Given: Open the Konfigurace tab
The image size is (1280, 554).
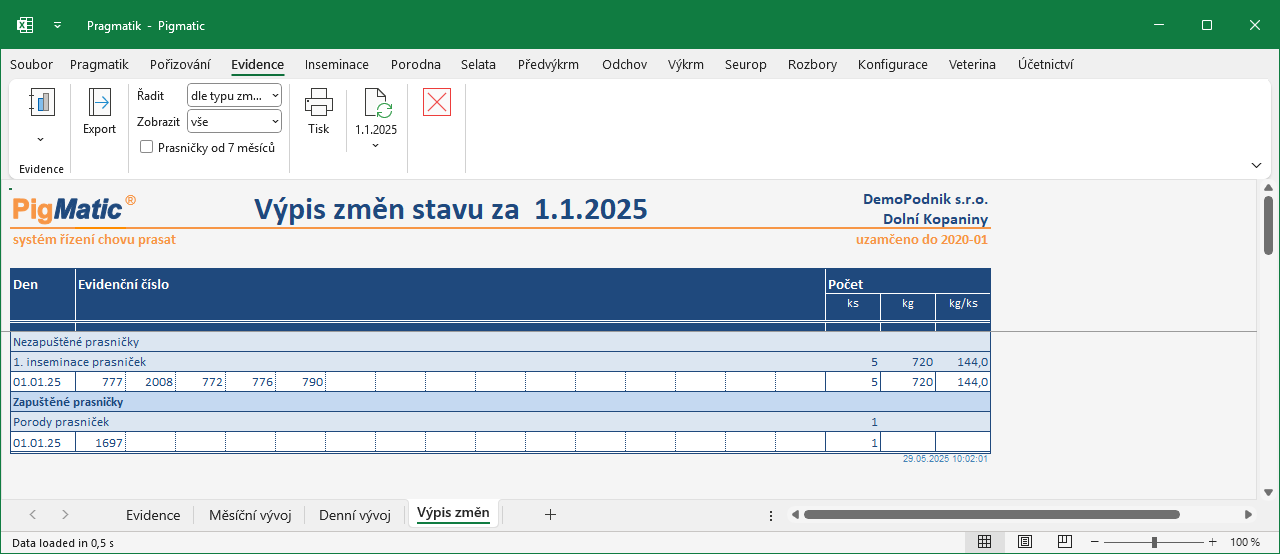Looking at the screenshot, I should pyautogui.click(x=893, y=64).
